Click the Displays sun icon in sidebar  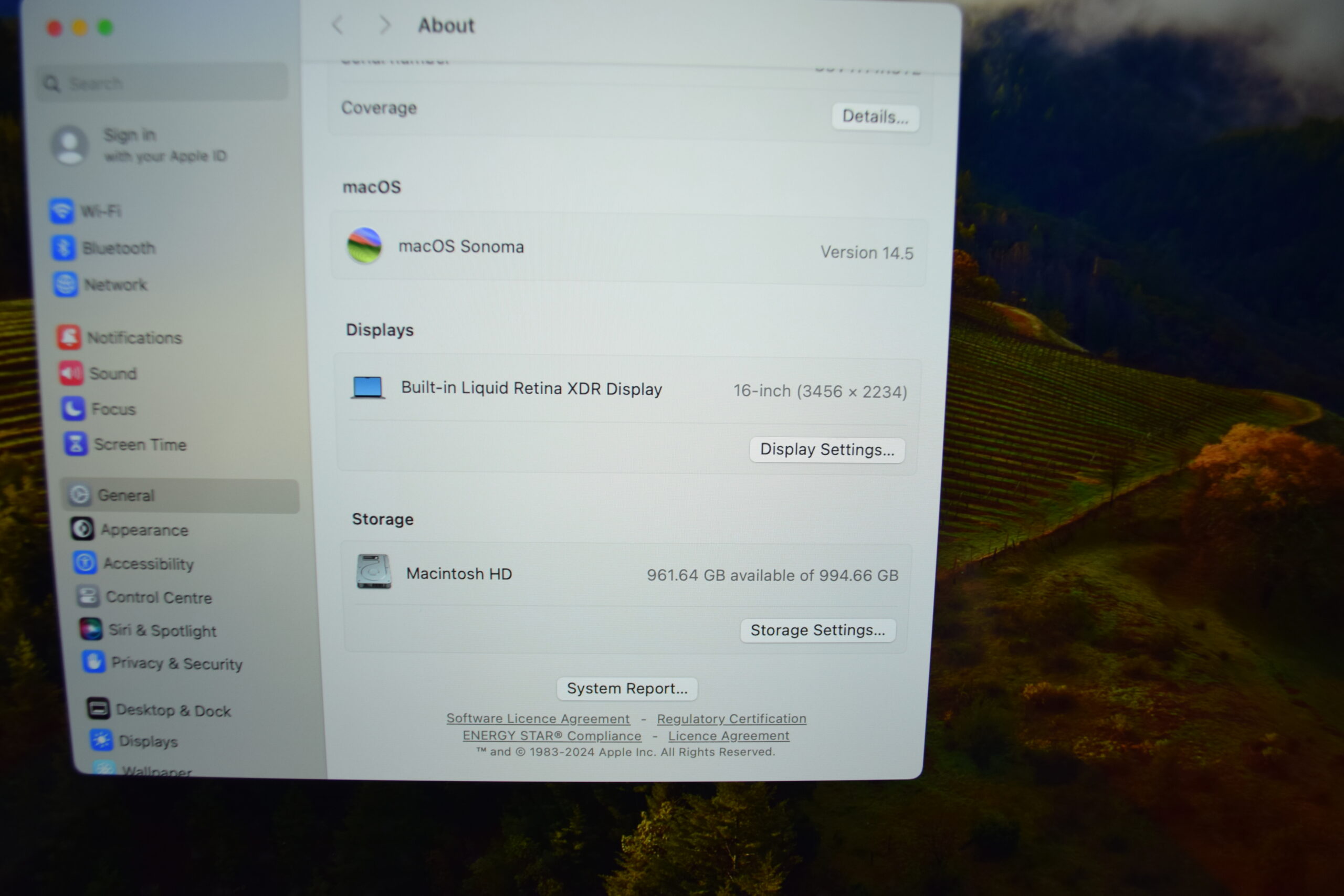tap(101, 740)
